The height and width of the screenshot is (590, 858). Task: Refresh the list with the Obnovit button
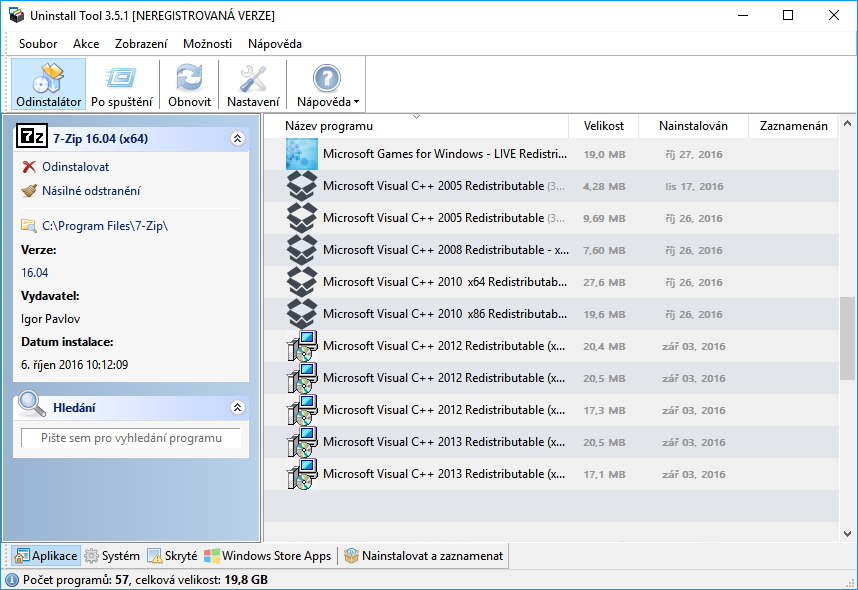(x=189, y=84)
